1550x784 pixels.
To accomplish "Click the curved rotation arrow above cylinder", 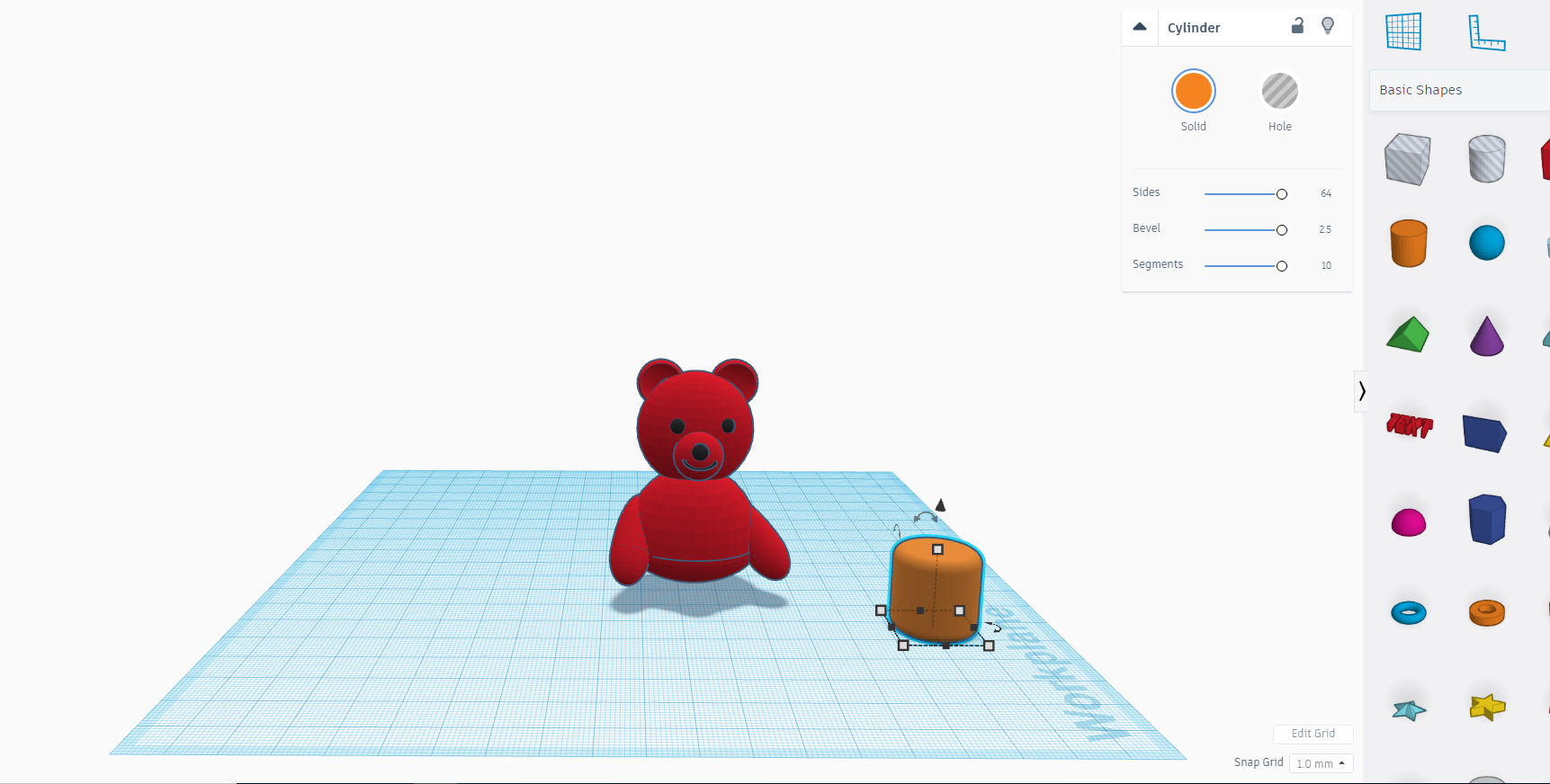I will tap(926, 517).
